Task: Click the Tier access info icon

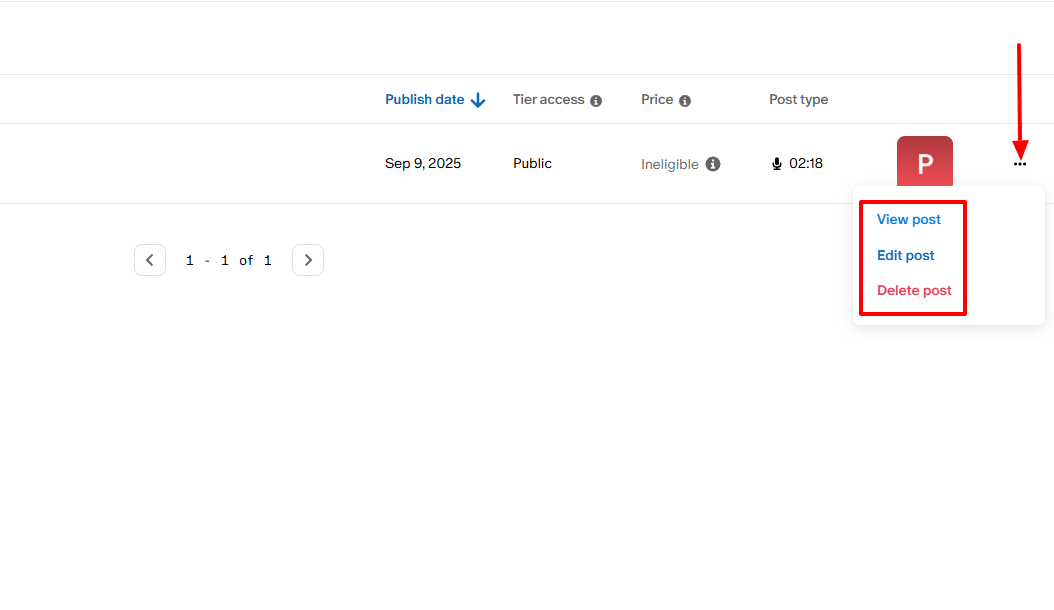Action: 596,101
